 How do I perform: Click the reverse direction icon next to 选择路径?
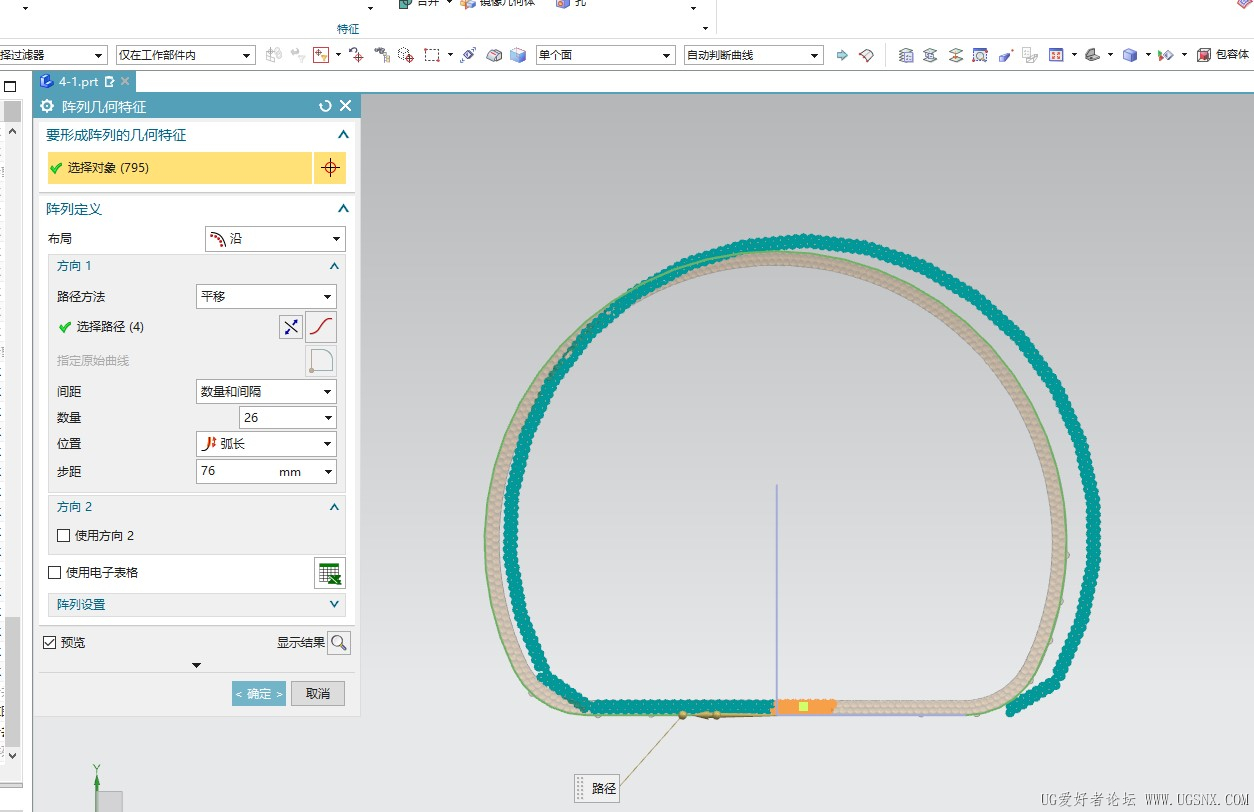290,327
